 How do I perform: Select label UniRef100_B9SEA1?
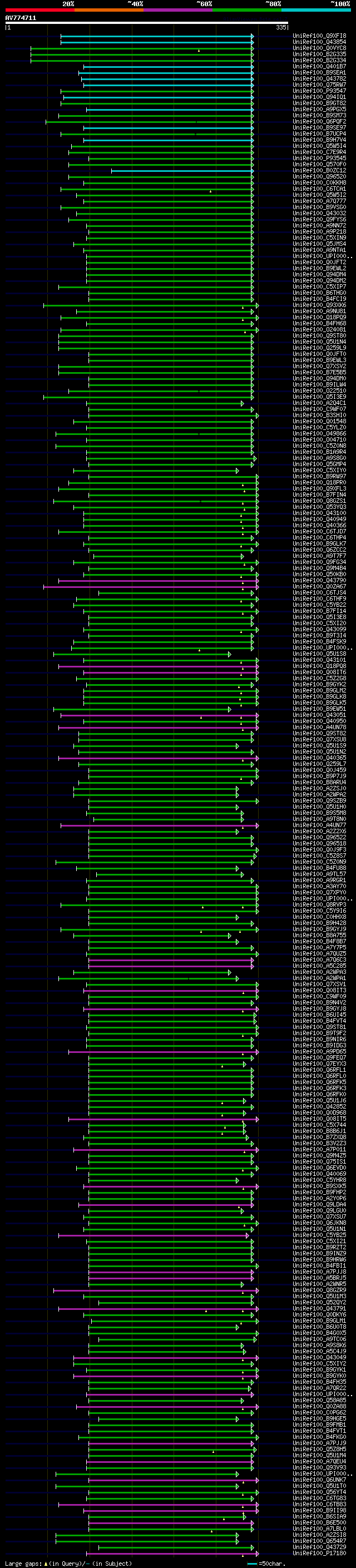[x=319, y=73]
